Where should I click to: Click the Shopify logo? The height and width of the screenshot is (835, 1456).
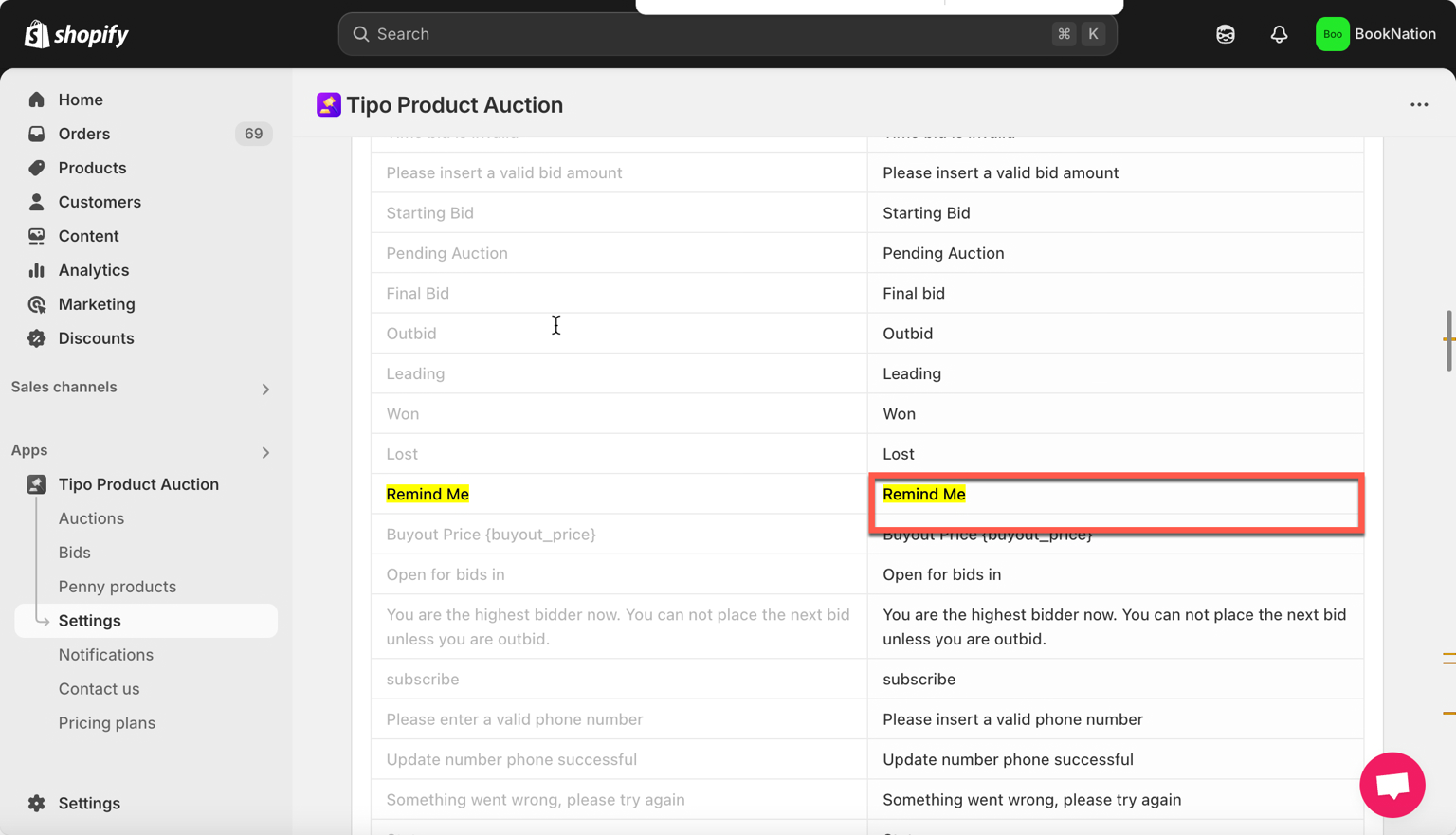[76, 34]
